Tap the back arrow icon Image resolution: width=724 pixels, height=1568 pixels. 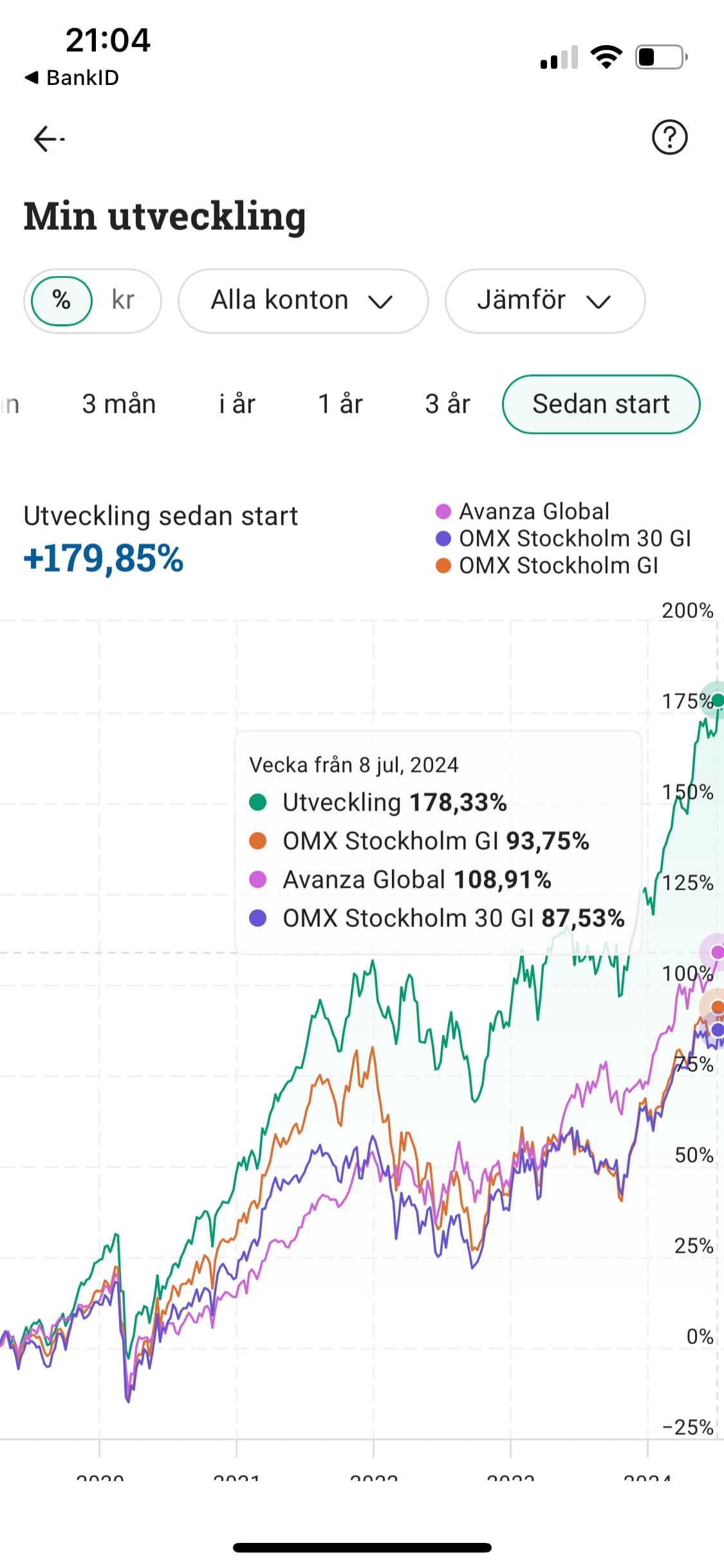[48, 138]
